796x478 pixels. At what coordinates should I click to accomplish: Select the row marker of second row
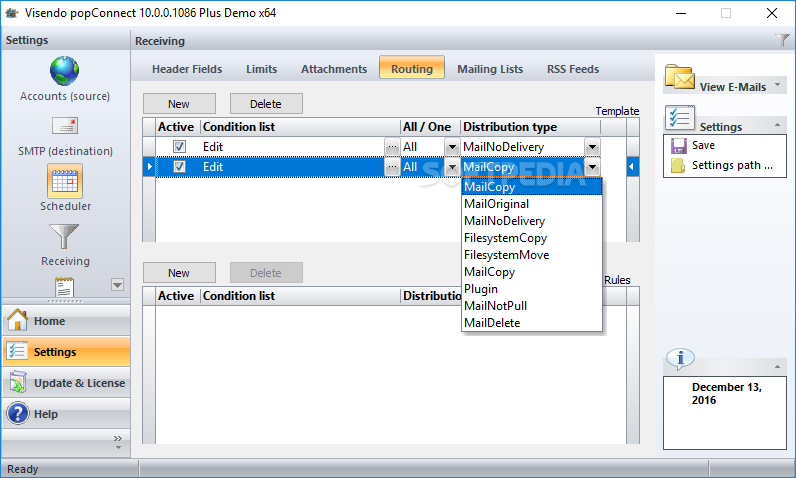(x=149, y=167)
